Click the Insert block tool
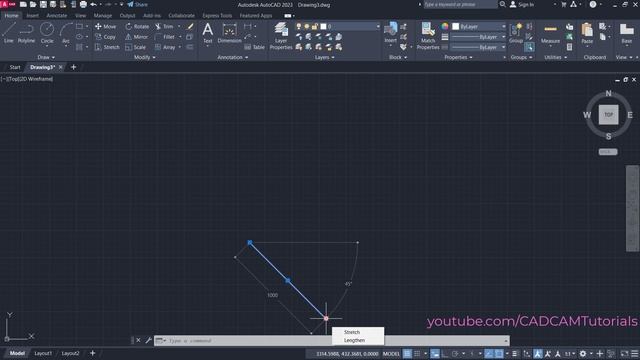Screen dimensions: 640x360 pyautogui.click(x=391, y=33)
